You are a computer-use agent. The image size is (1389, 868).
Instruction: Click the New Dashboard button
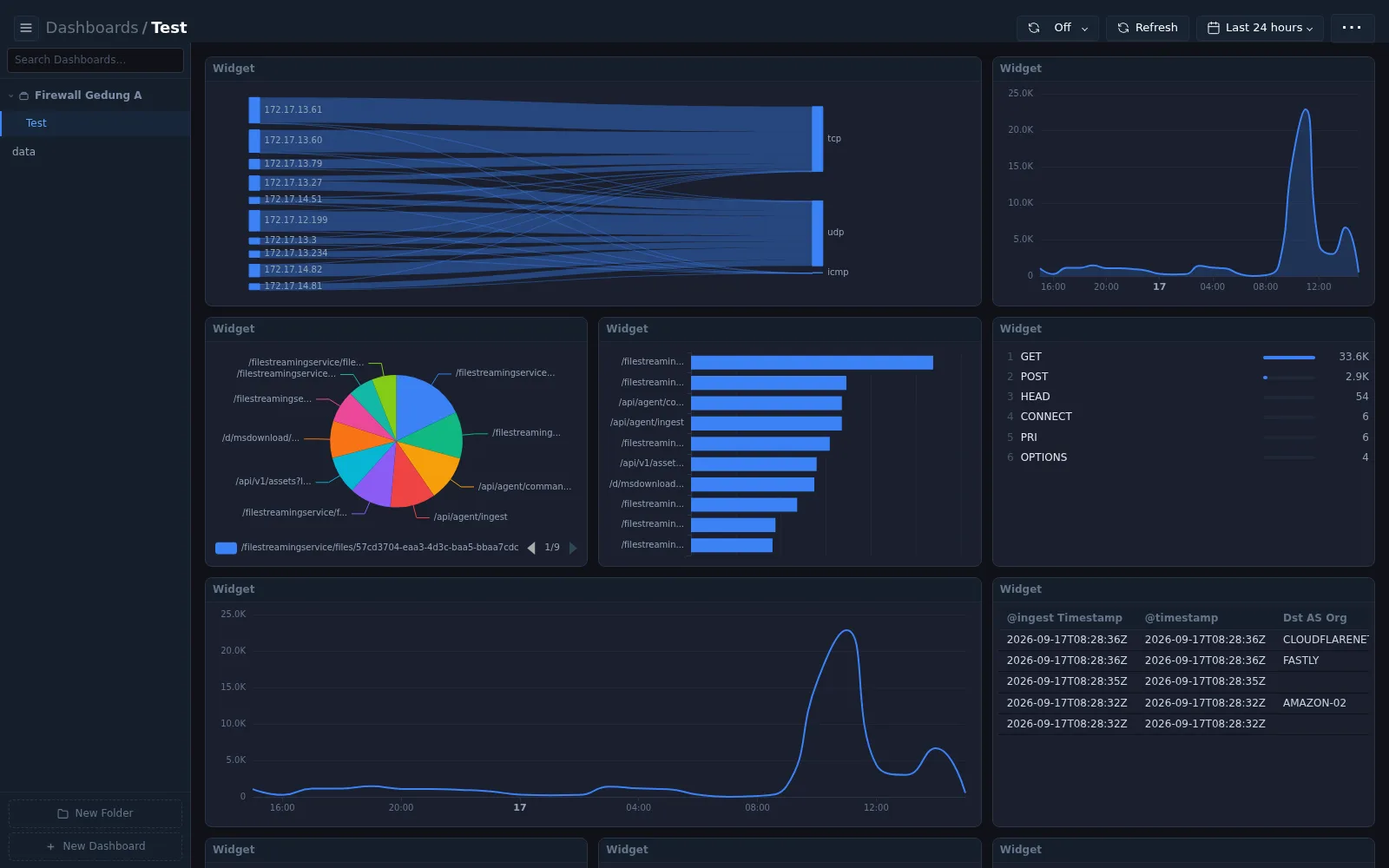[95, 846]
